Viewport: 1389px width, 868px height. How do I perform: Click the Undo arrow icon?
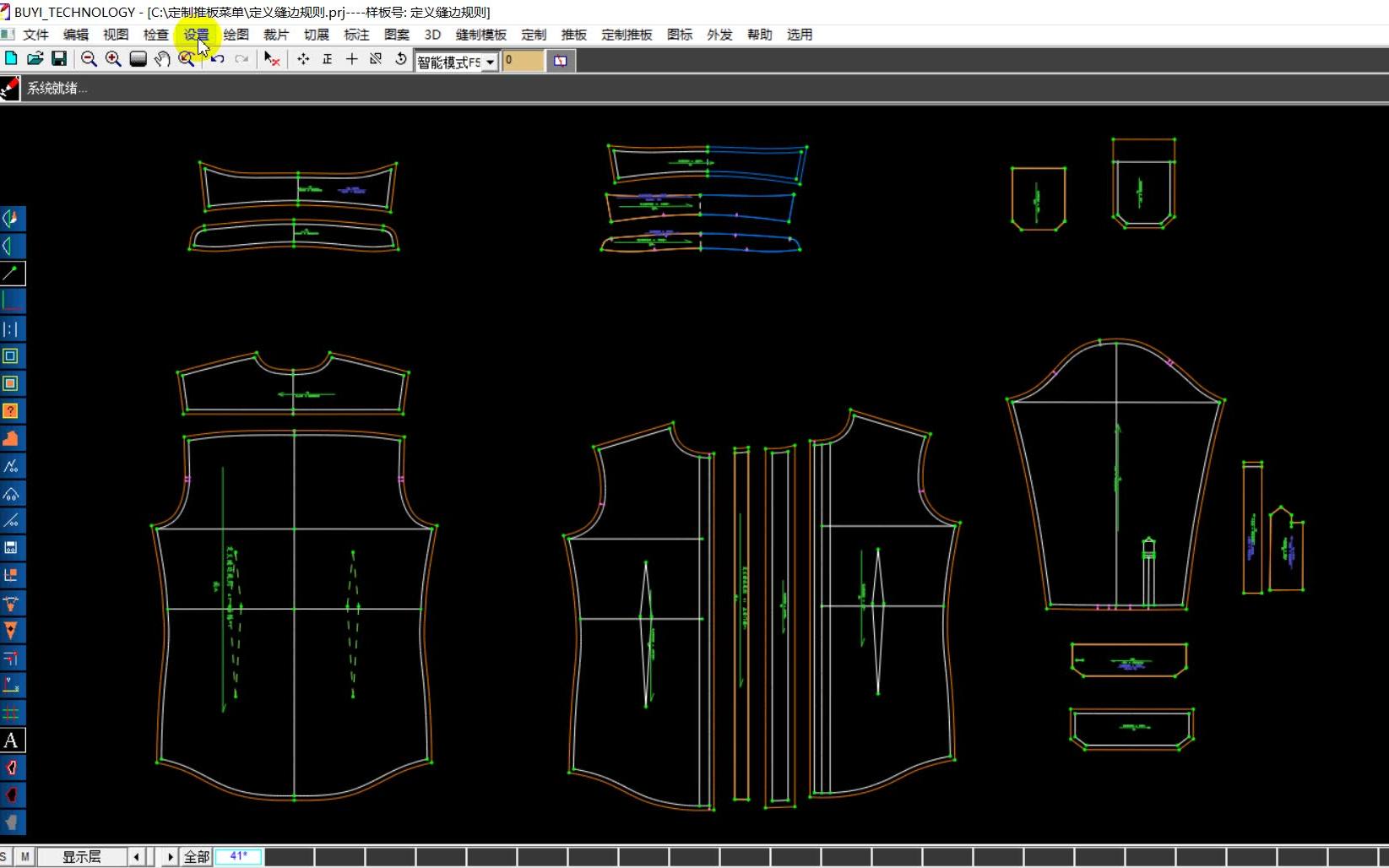point(218,59)
